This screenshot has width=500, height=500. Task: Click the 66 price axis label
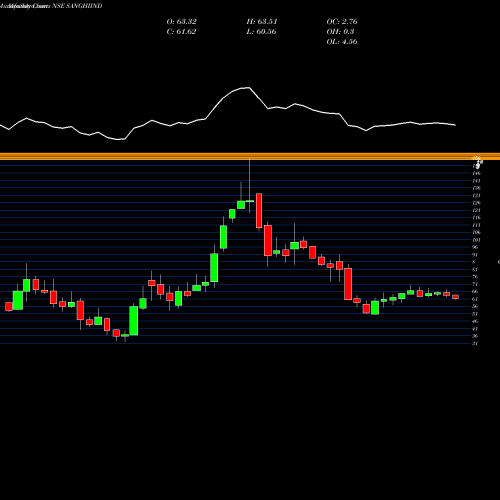[475, 291]
